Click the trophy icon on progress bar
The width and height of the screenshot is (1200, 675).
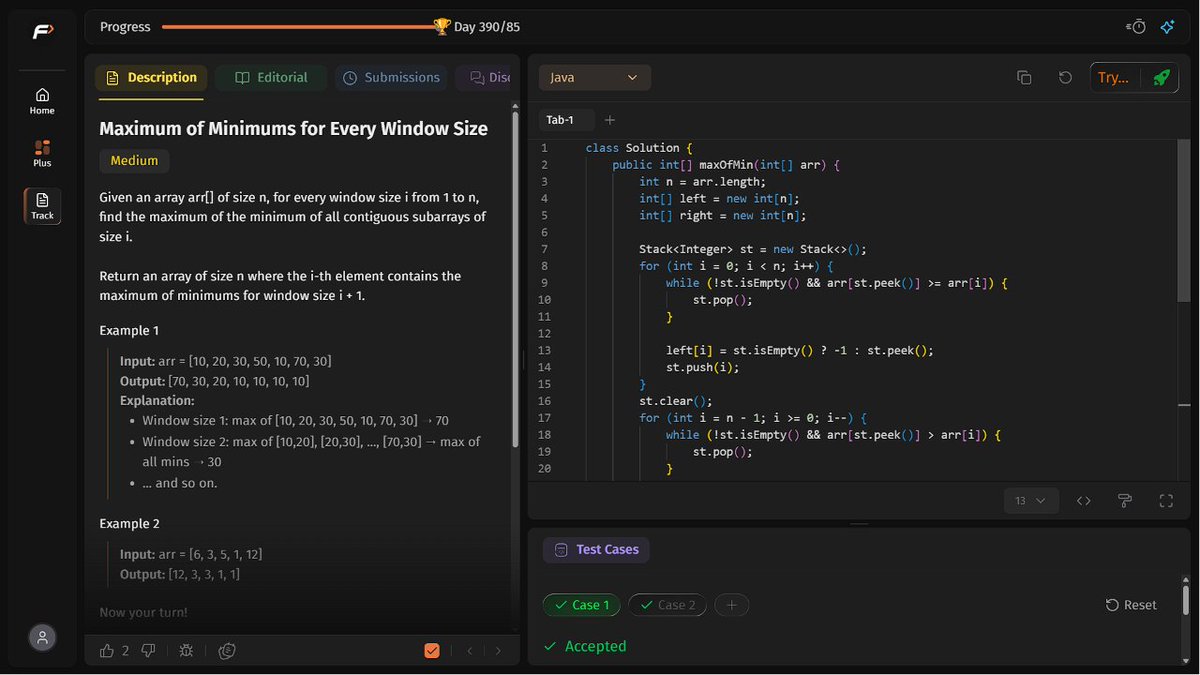click(x=442, y=27)
